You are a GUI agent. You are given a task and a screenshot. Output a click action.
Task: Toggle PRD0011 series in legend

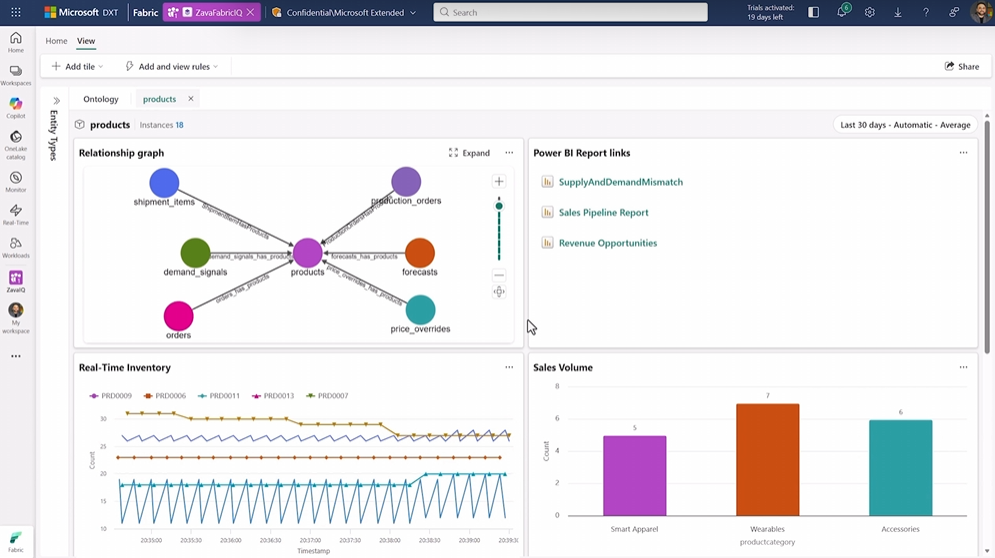(219, 395)
